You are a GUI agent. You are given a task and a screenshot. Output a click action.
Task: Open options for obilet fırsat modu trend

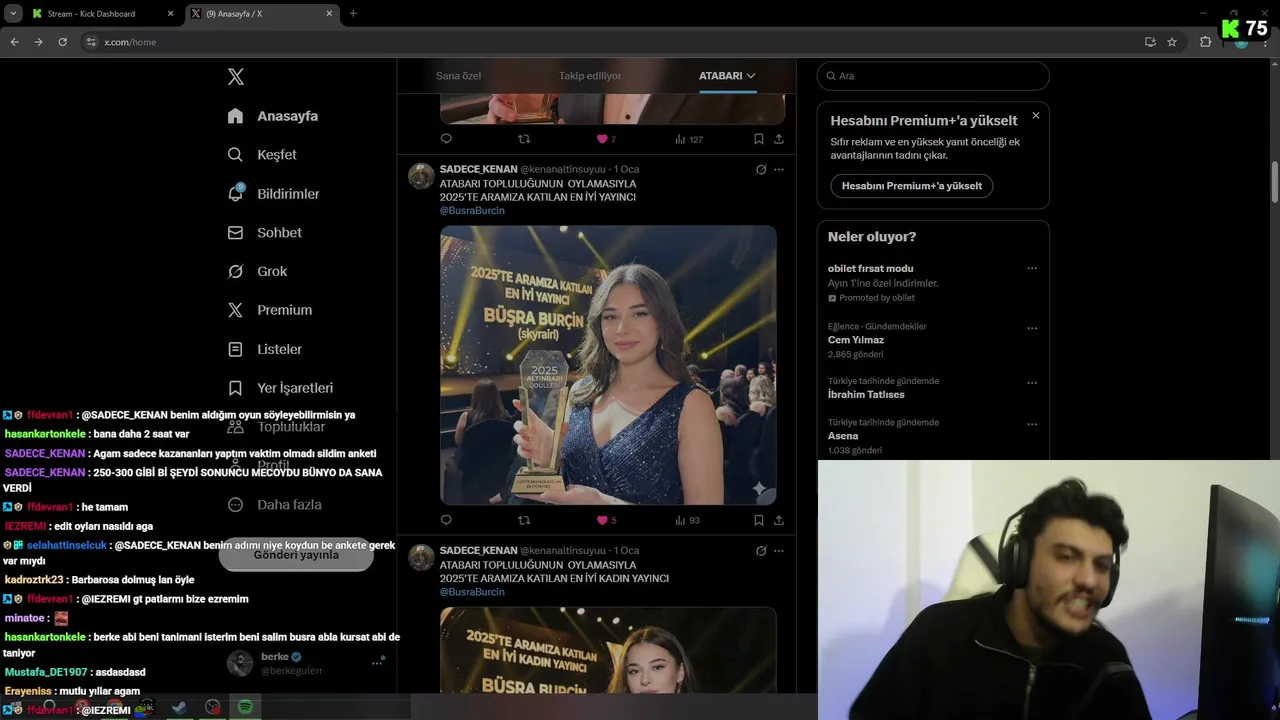[x=1032, y=268]
